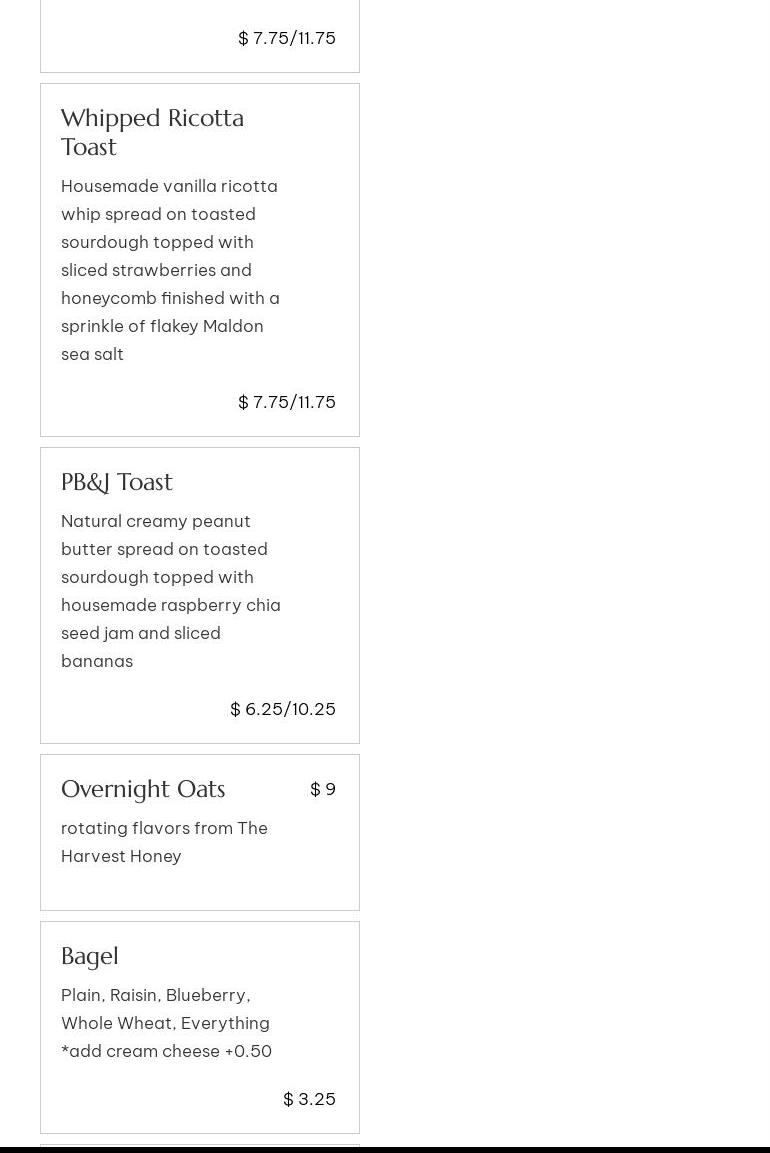Click 'rotating flavors from The' description
The height and width of the screenshot is (1153, 770).
point(164,828)
